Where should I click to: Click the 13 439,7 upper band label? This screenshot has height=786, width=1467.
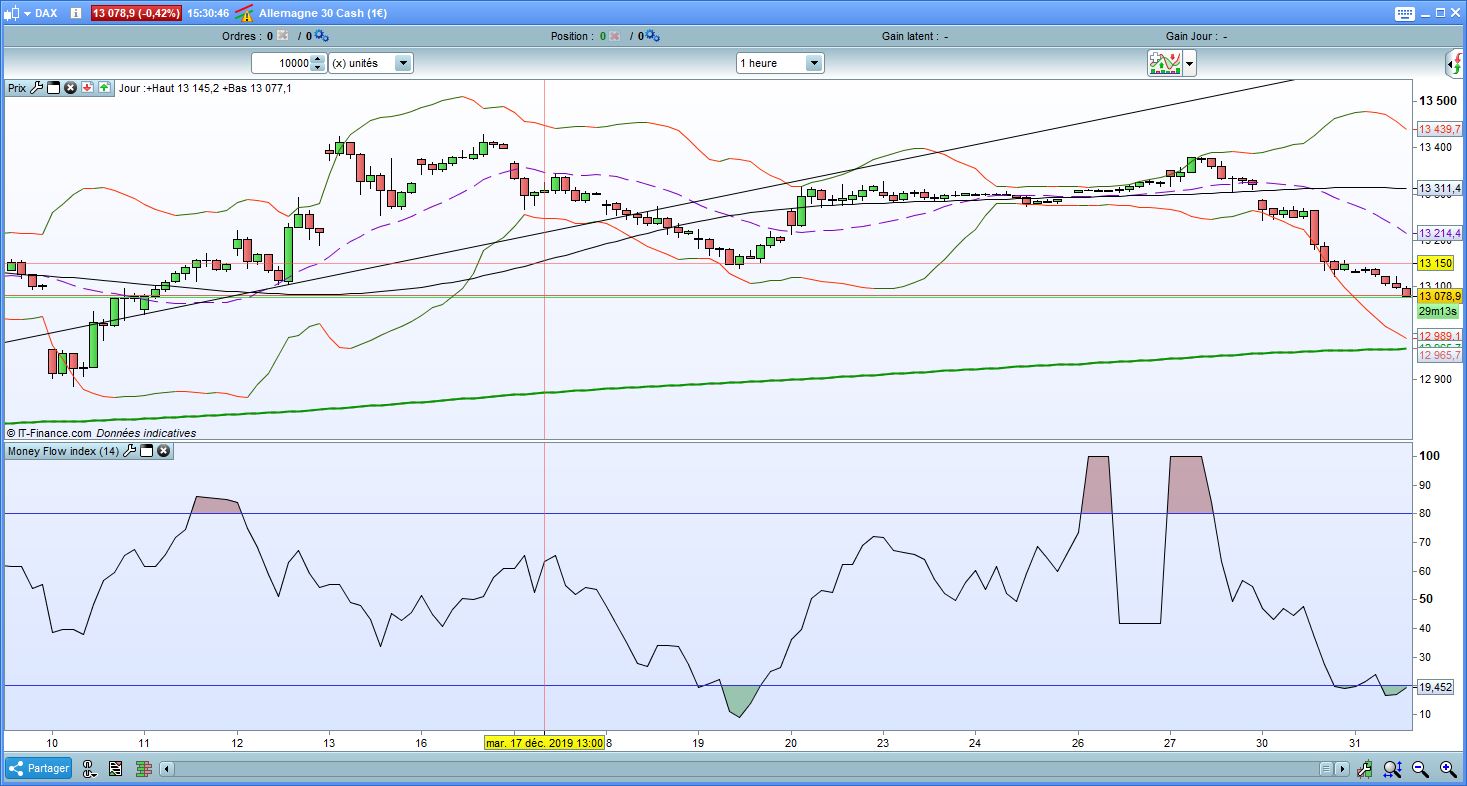[1439, 129]
